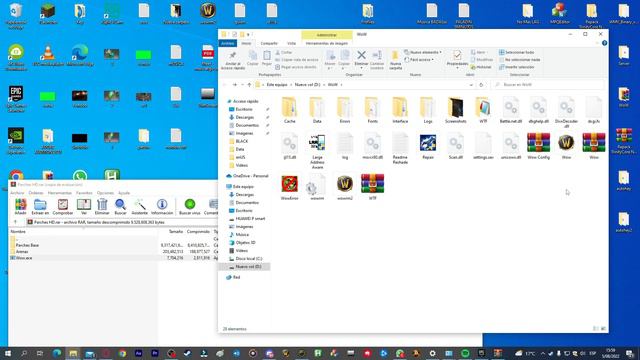Open Fácil acceso dropdown in Explorer ribbon
The image size is (640, 360).
click(419, 60)
